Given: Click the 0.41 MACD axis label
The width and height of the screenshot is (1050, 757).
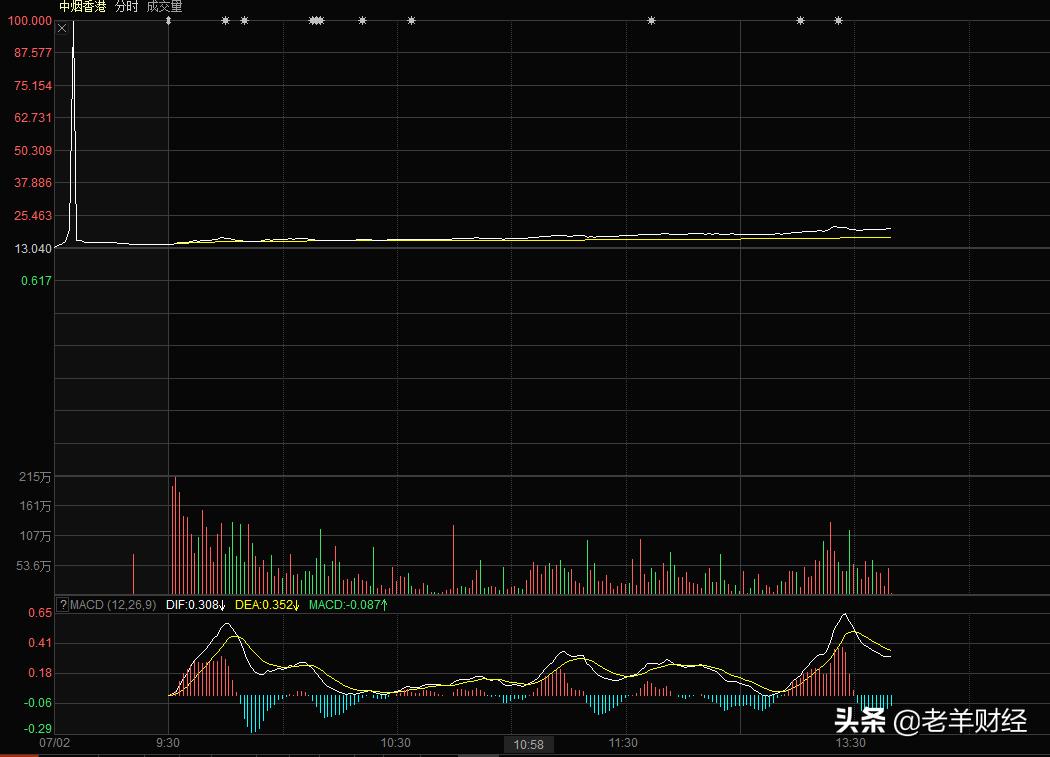Looking at the screenshot, I should coord(40,643).
